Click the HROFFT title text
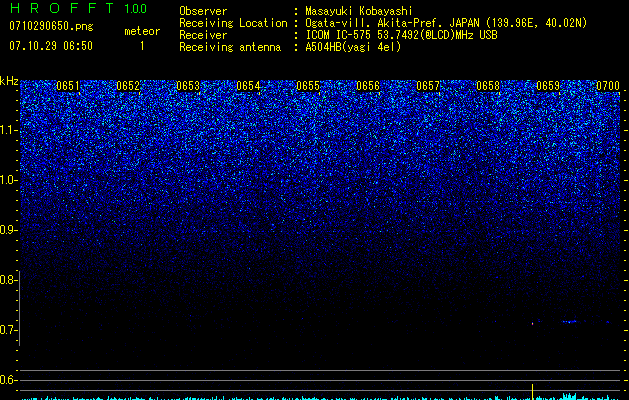629x400 pixels. point(62,8)
